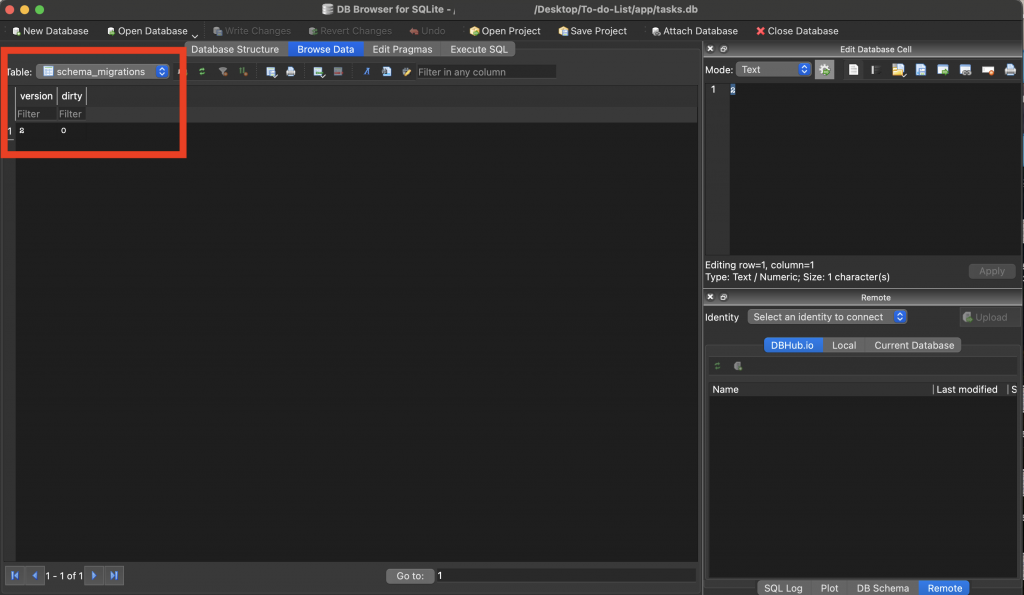Click the Close Database toolbar button
The width and height of the screenshot is (1024, 595).
[x=797, y=31]
